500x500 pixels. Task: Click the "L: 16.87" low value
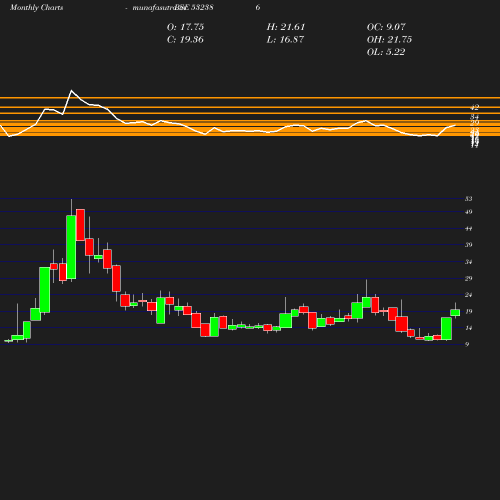pyautogui.click(x=285, y=40)
